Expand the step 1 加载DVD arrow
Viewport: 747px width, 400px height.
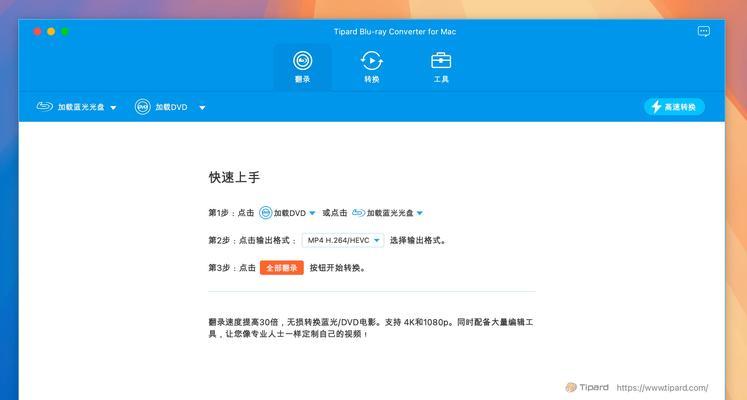pos(312,213)
